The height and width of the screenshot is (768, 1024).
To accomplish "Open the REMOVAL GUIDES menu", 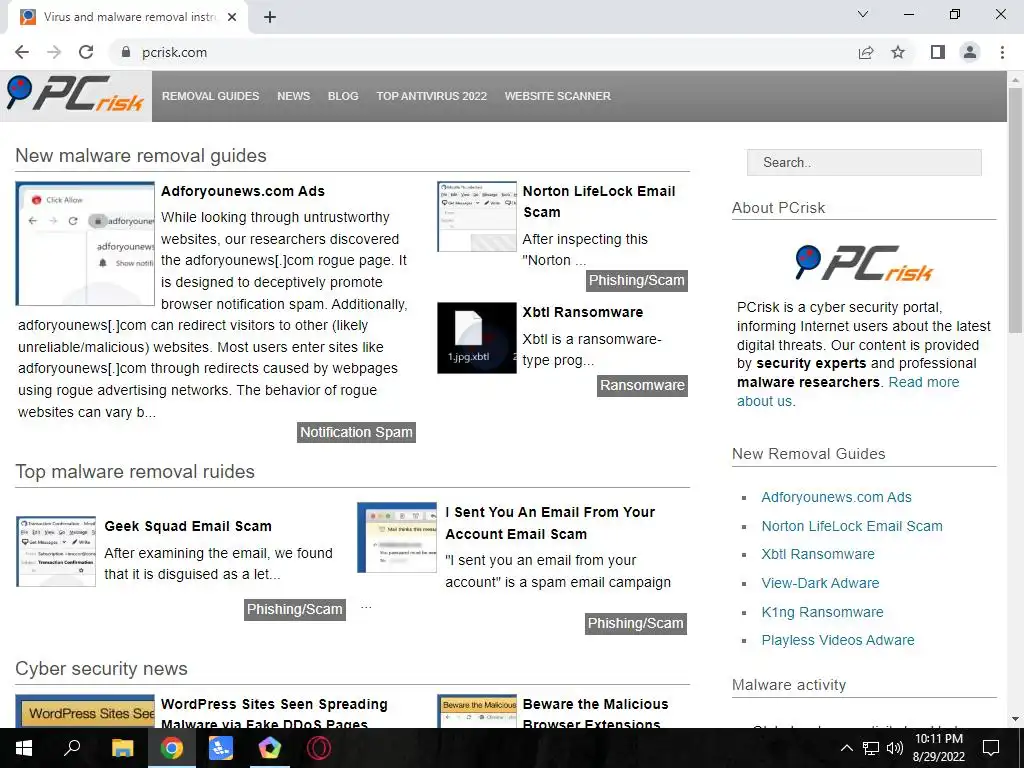I will pyautogui.click(x=210, y=96).
